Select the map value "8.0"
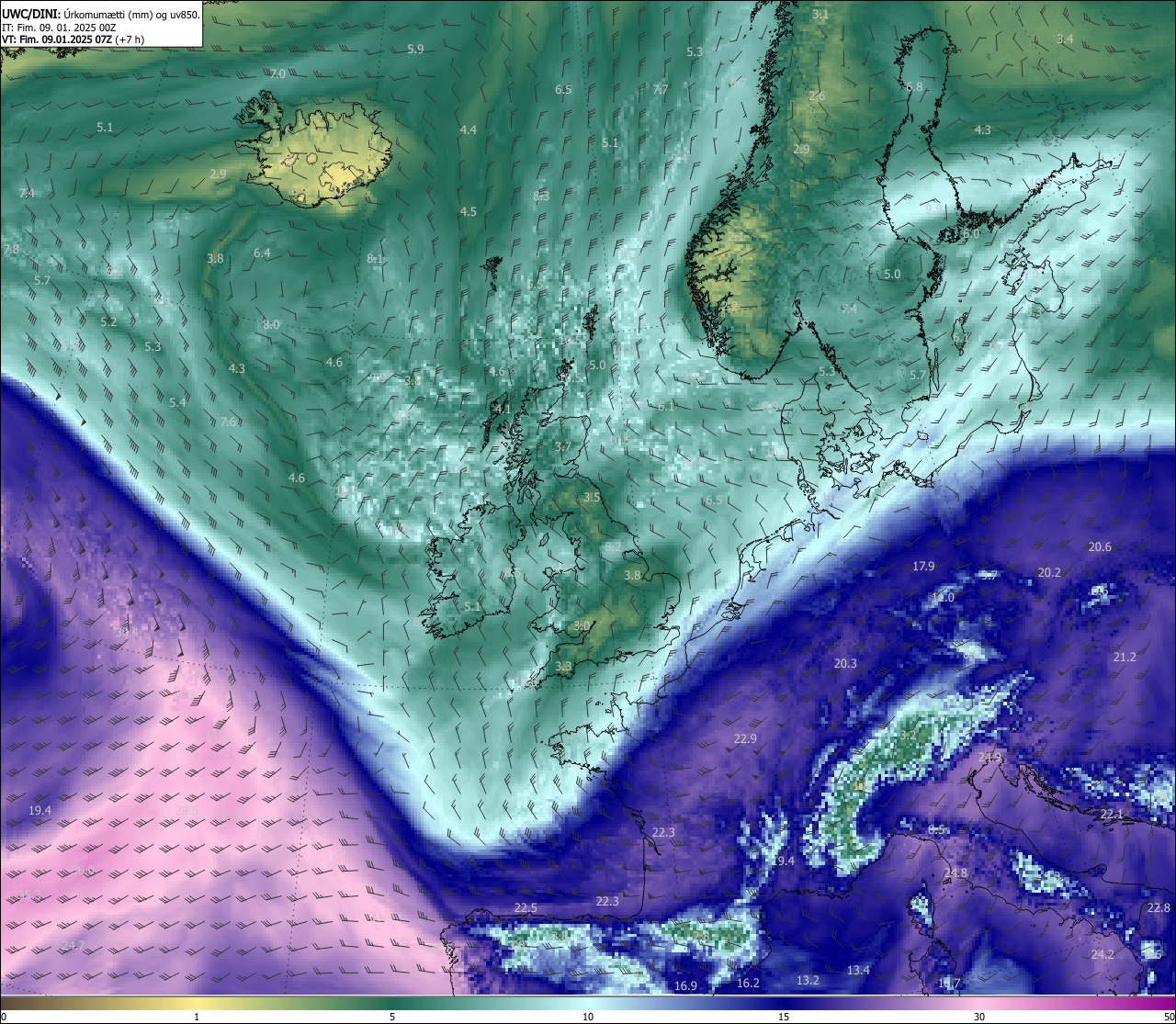The height and width of the screenshot is (1024, 1176). click(271, 325)
